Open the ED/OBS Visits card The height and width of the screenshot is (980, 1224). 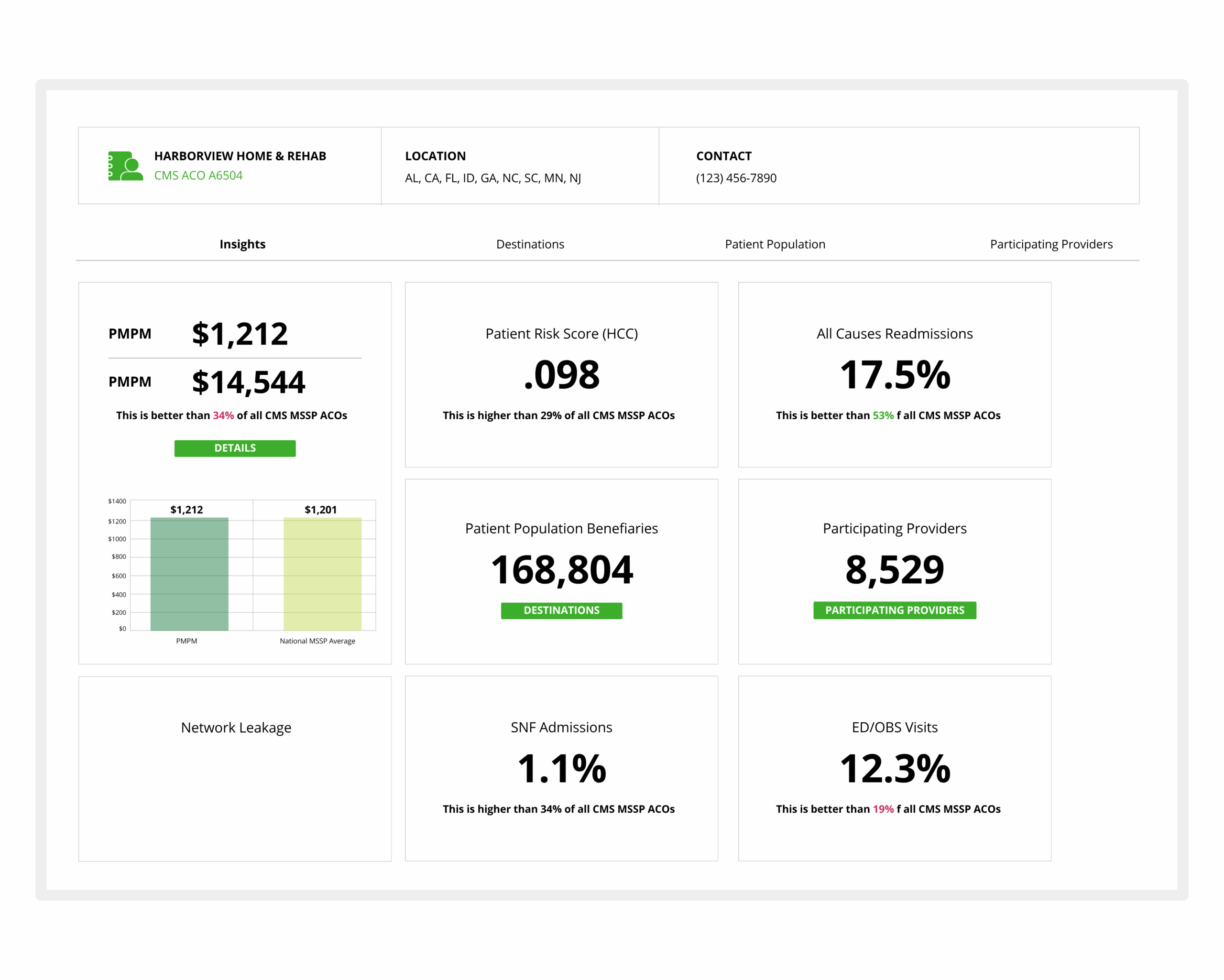(x=894, y=768)
